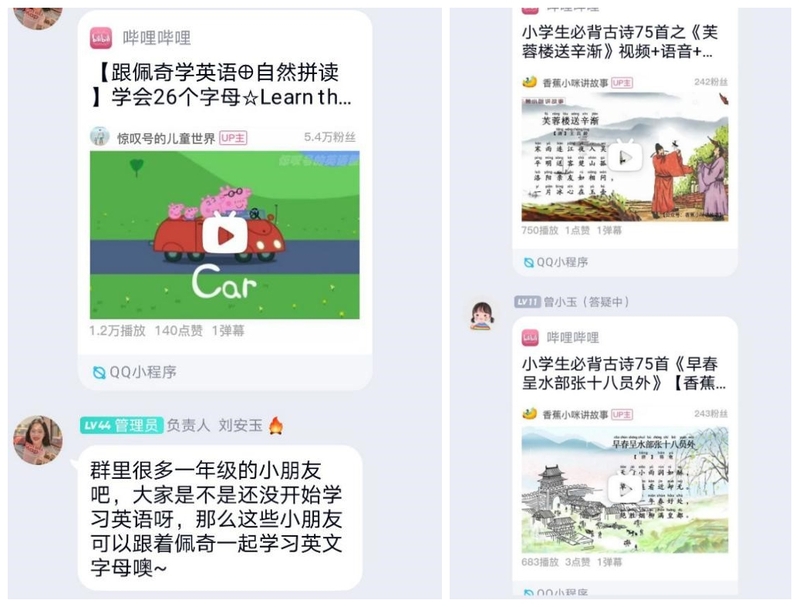The height and width of the screenshot is (607, 799).
Task: Play the Peppa Pig Car video
Action: pos(225,235)
